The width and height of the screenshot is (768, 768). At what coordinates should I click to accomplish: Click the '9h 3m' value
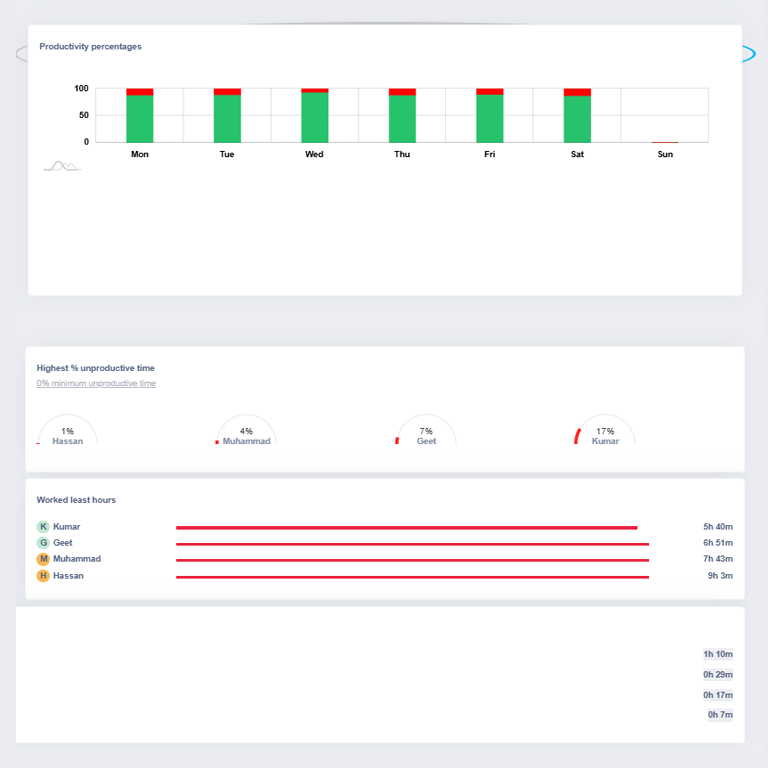tap(720, 576)
